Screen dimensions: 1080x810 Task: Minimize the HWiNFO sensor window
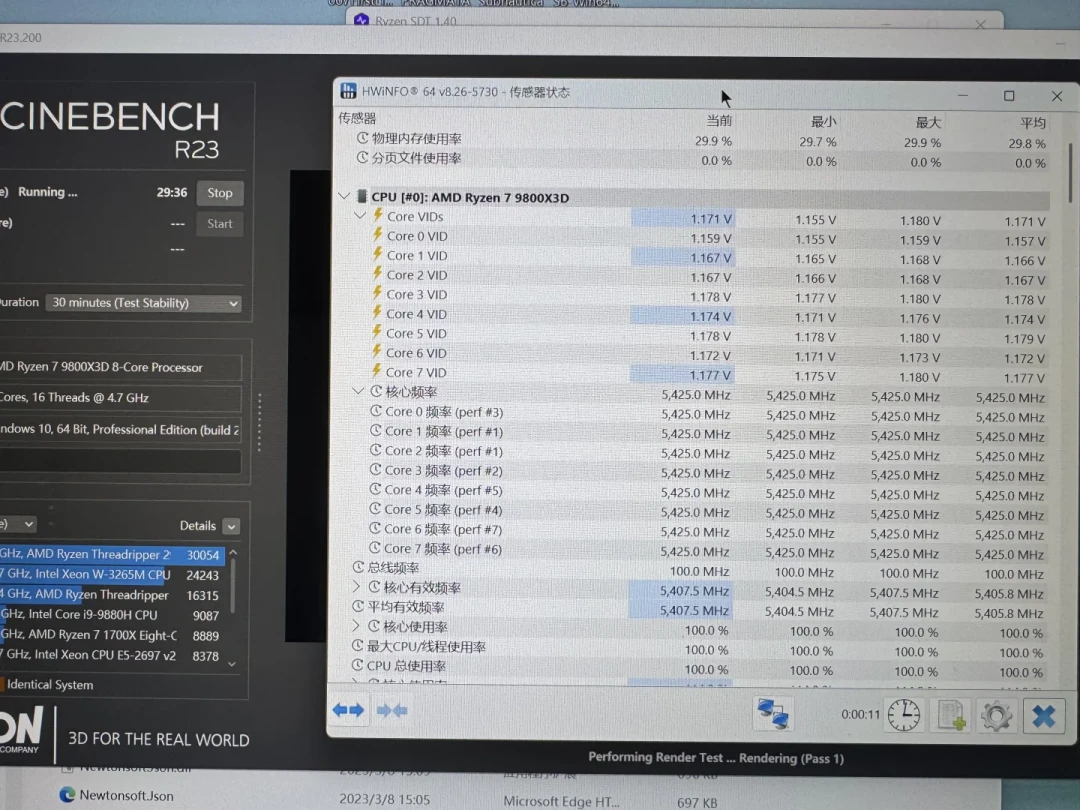click(x=963, y=95)
